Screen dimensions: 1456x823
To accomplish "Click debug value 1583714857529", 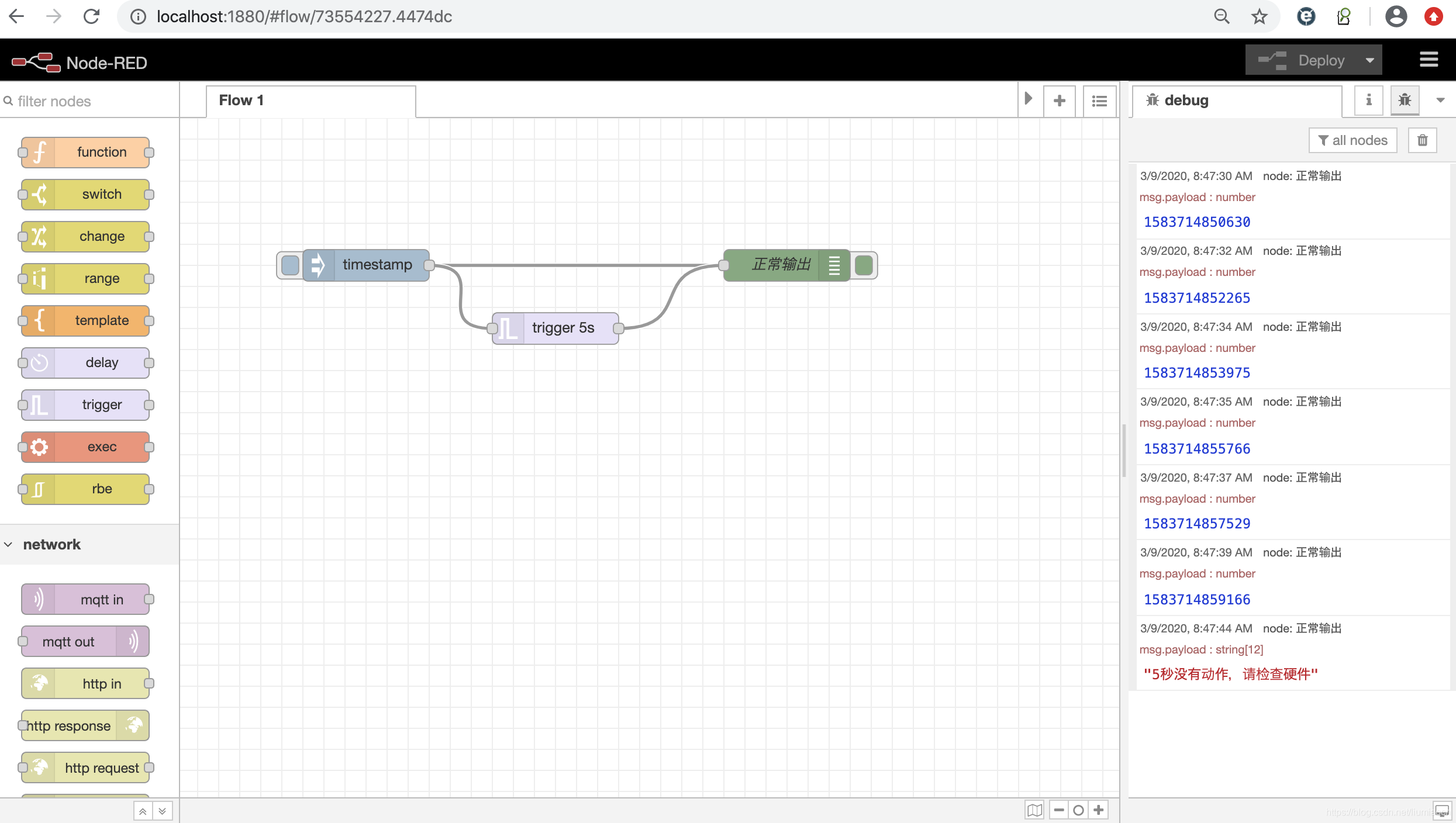I will point(1197,524).
